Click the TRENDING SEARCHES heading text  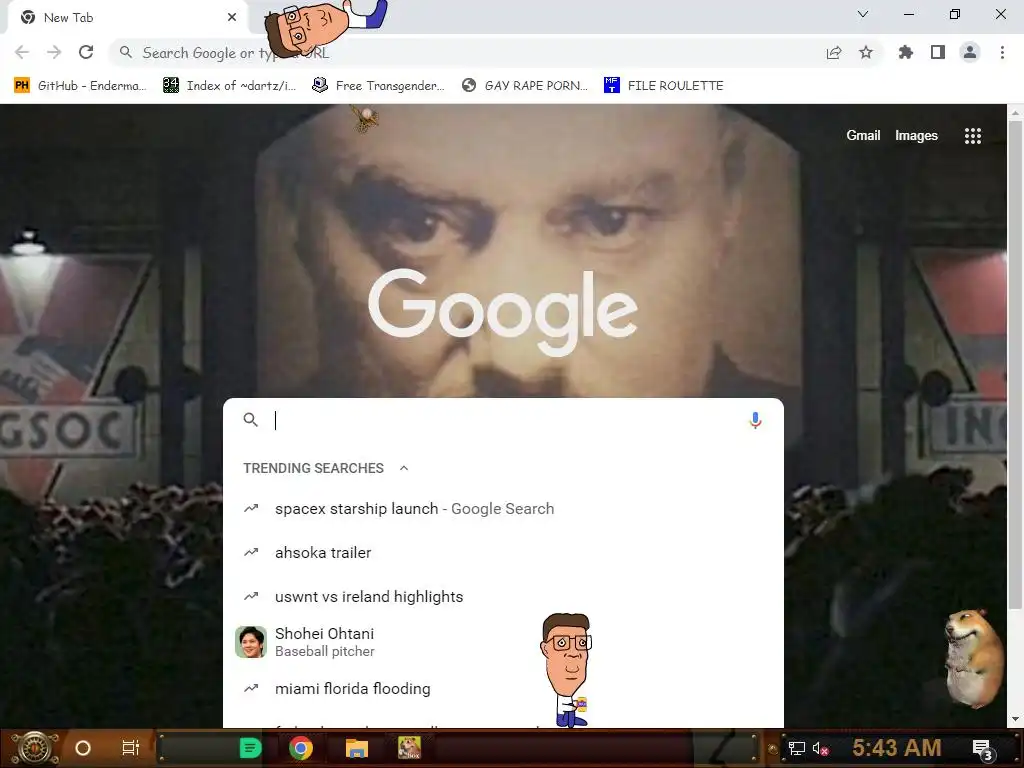click(313, 468)
